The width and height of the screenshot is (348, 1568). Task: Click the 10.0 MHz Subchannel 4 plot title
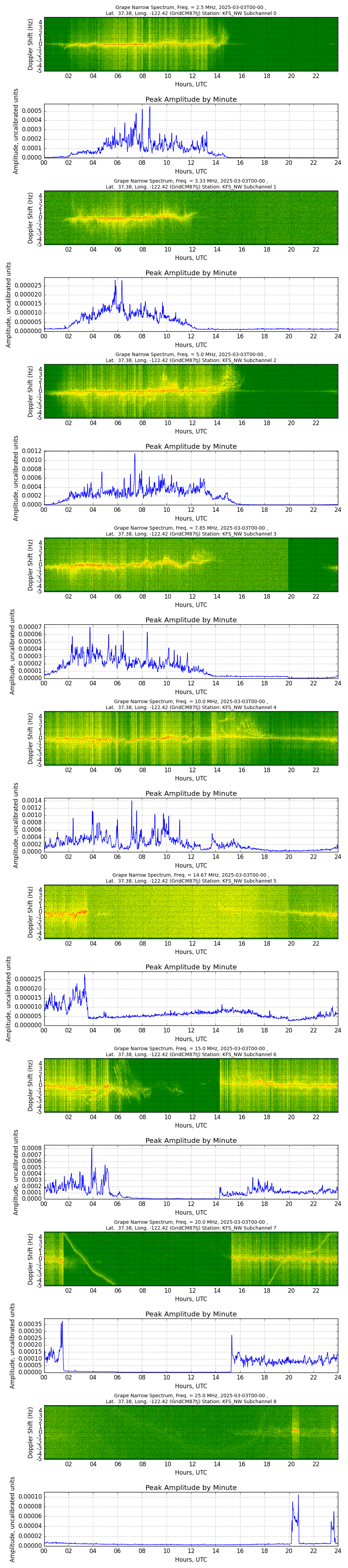[x=190, y=704]
